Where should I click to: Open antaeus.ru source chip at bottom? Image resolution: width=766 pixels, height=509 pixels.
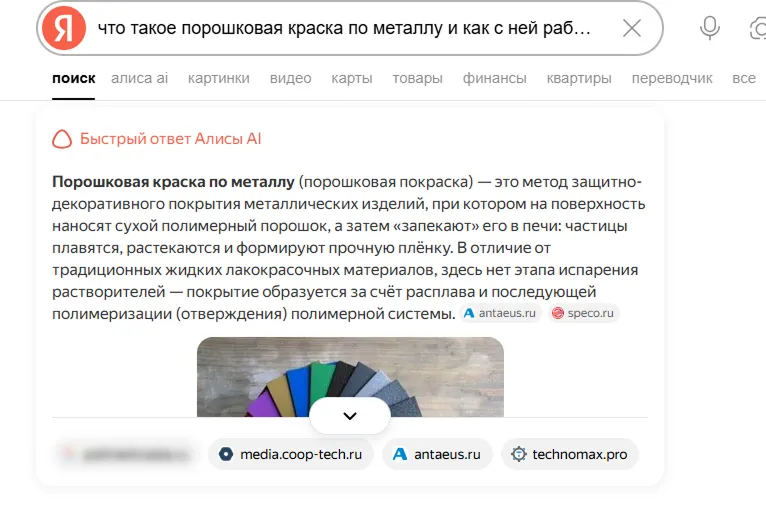pos(437,454)
